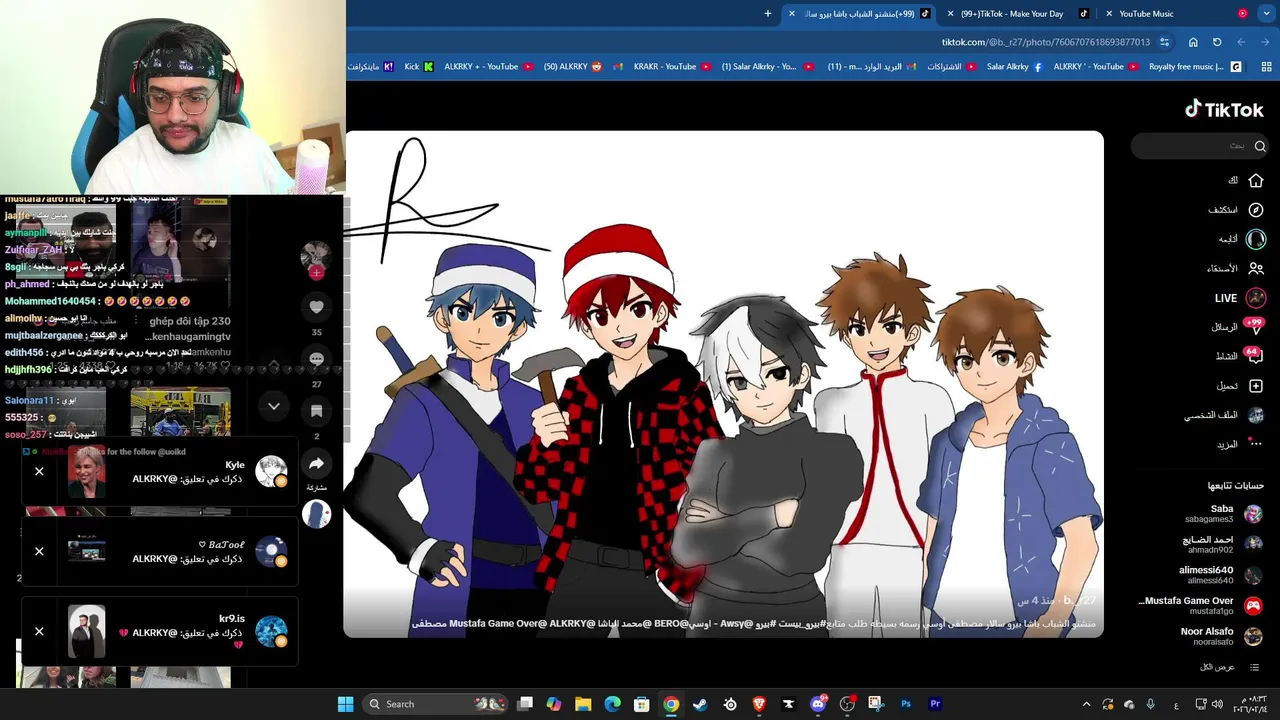Click the red recording indicator in tab bar
Image resolution: width=1280 pixels, height=720 pixels.
(1243, 14)
